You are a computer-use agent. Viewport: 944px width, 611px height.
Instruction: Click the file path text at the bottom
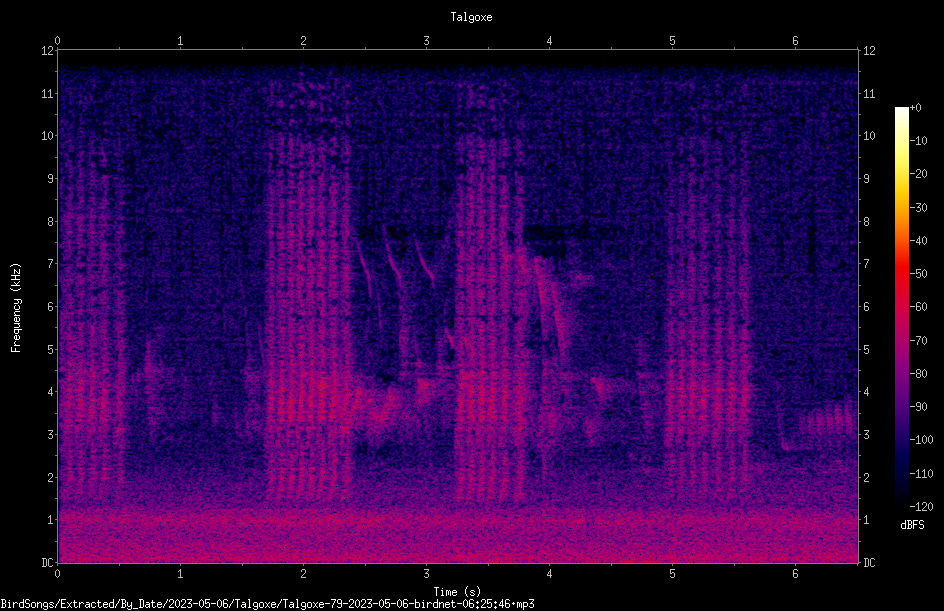[x=267, y=604]
